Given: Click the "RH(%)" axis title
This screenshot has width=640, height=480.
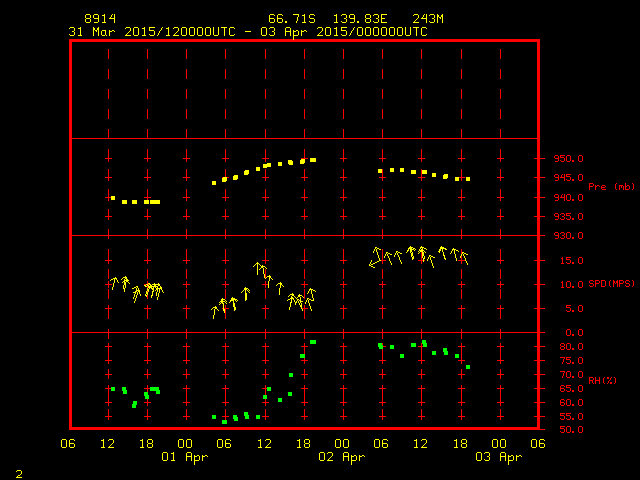Looking at the screenshot, I should pyautogui.click(x=602, y=380).
